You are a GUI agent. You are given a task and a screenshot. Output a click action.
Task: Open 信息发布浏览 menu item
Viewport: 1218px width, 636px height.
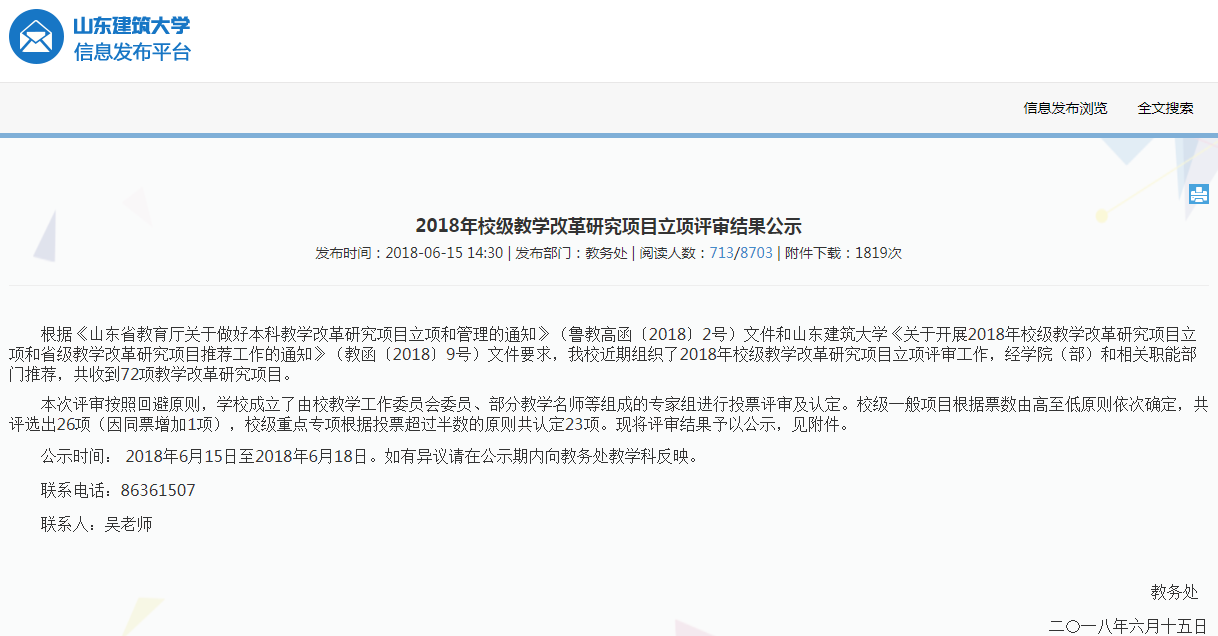click(1065, 108)
